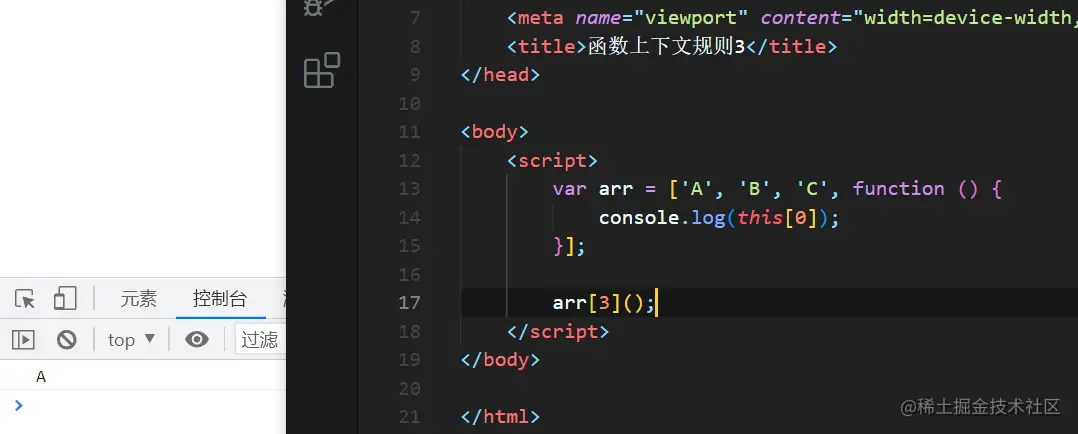Click the closing </html> tag
The height and width of the screenshot is (434, 1078).
coord(500,417)
